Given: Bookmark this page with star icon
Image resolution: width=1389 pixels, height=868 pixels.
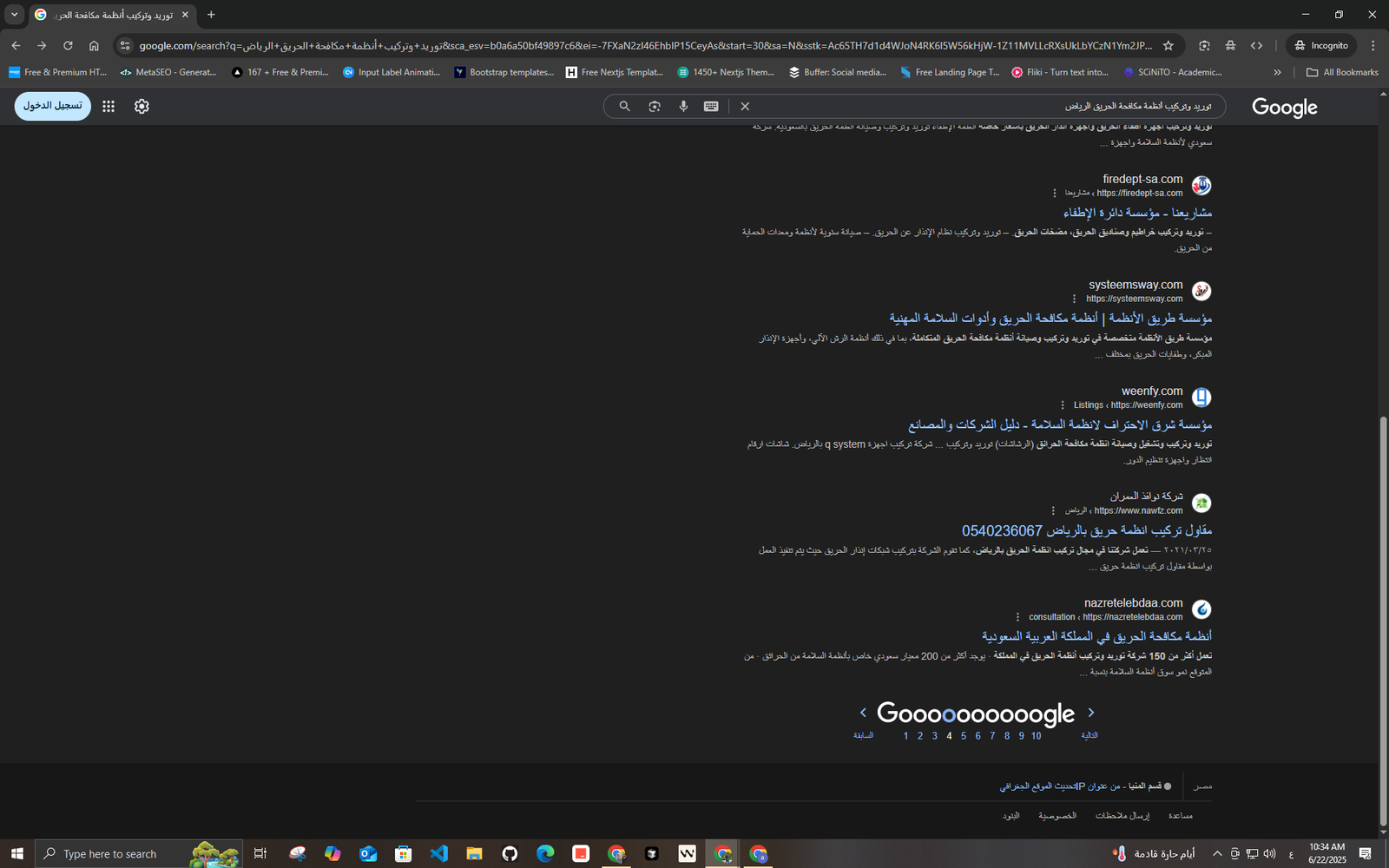Looking at the screenshot, I should click(1168, 45).
